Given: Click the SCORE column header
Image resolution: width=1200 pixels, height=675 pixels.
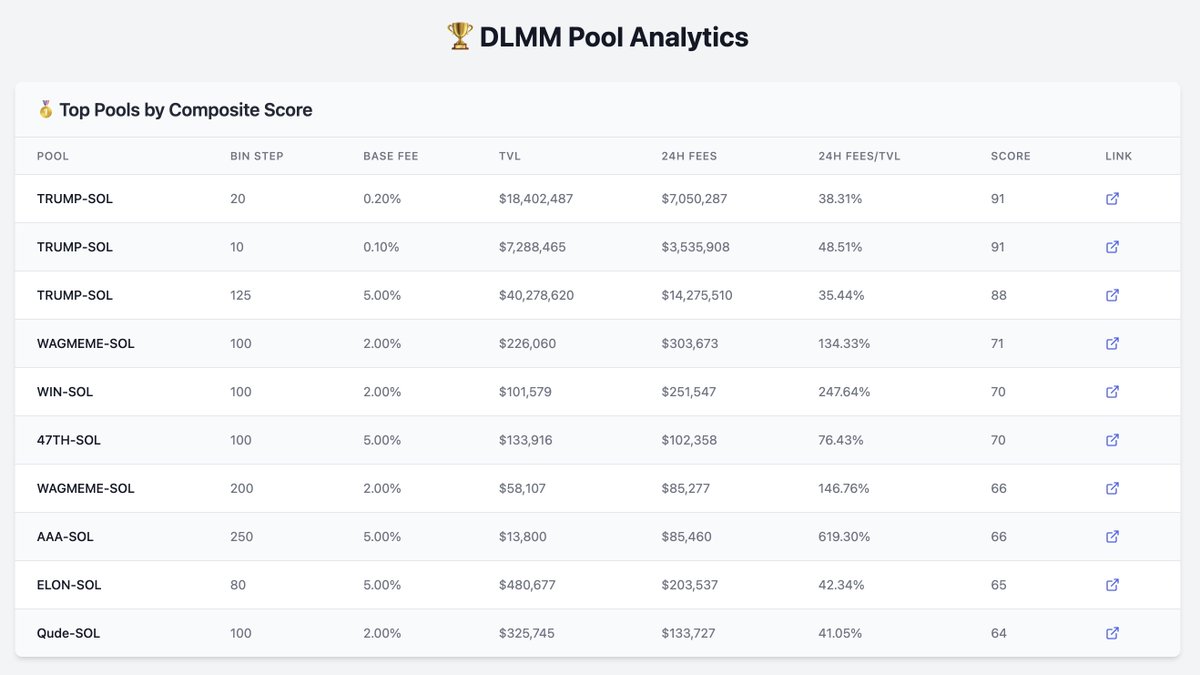Looking at the screenshot, I should 1010,156.
